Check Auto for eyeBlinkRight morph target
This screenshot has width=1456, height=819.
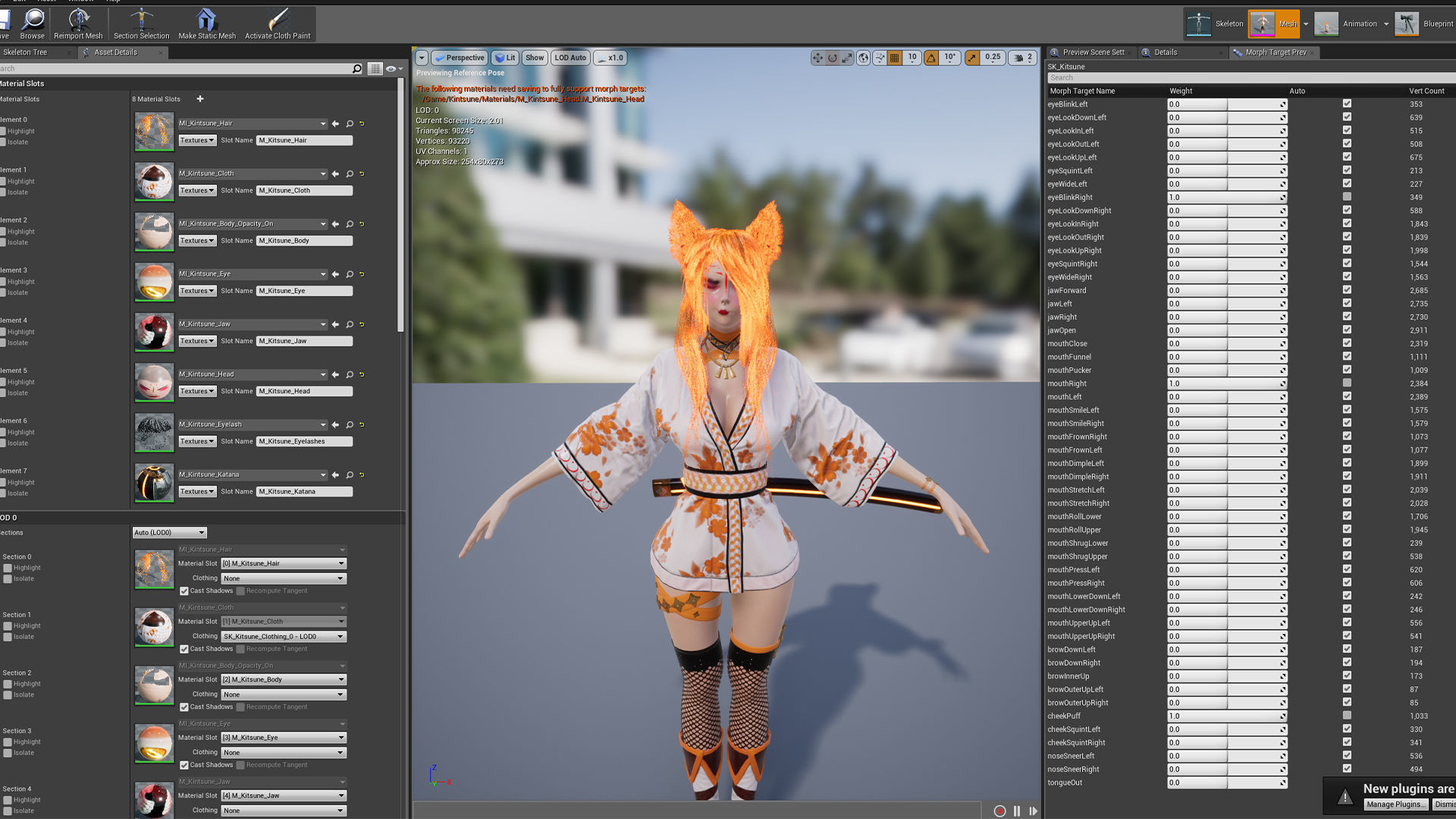pyautogui.click(x=1347, y=197)
